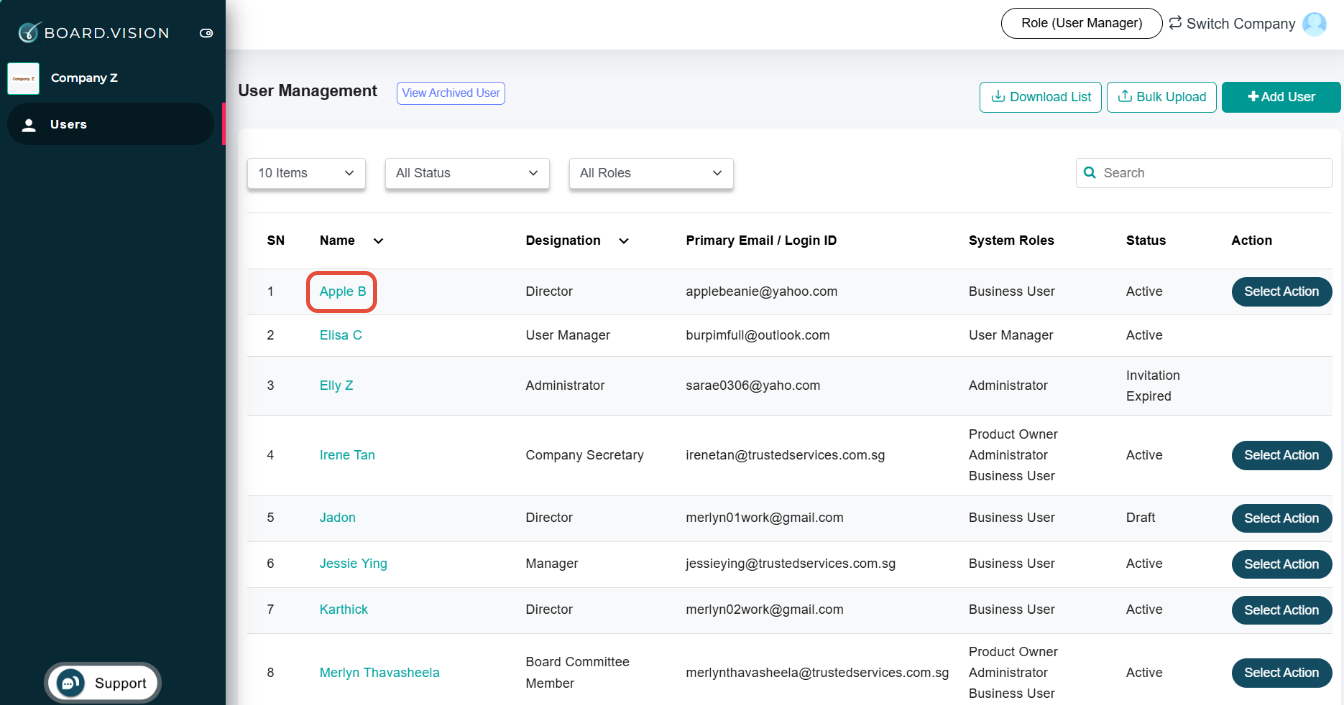Click the Support chat bubble icon
Image resolution: width=1344 pixels, height=705 pixels.
(x=70, y=683)
